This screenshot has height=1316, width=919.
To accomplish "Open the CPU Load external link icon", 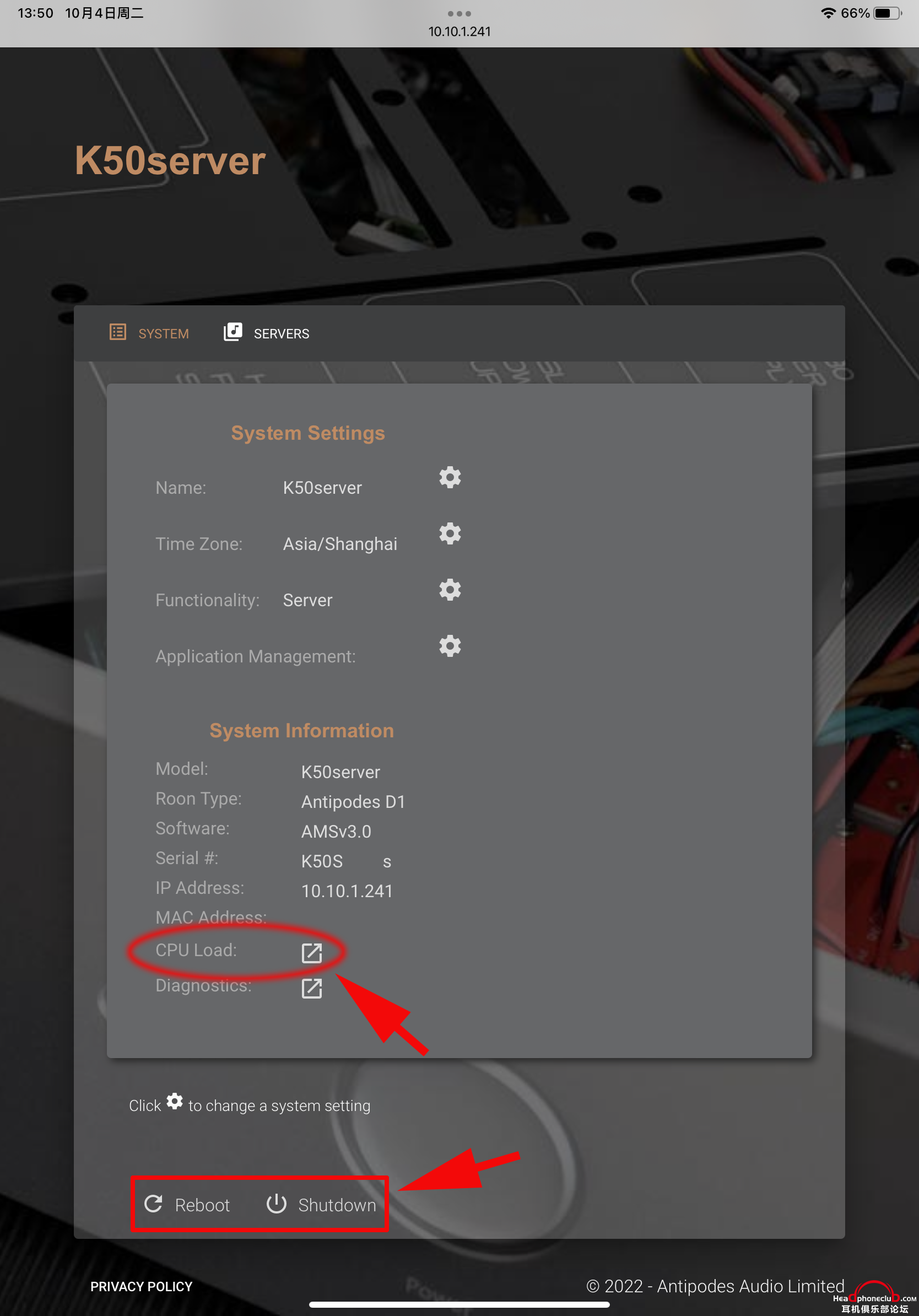I will click(x=312, y=953).
